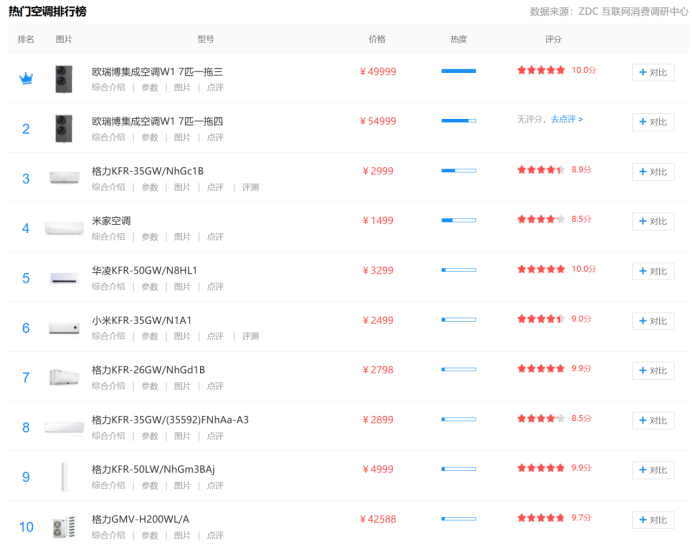Click the 价格 column header
This screenshot has width=692, height=550.
pos(377,39)
